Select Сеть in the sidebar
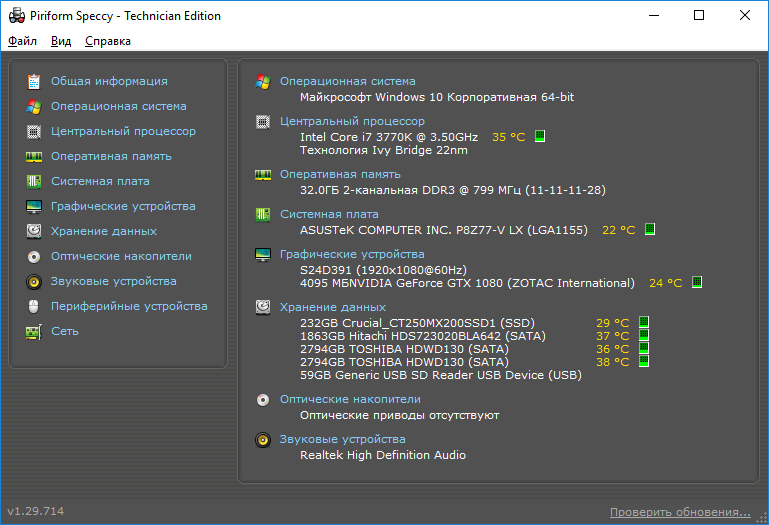 click(x=65, y=332)
